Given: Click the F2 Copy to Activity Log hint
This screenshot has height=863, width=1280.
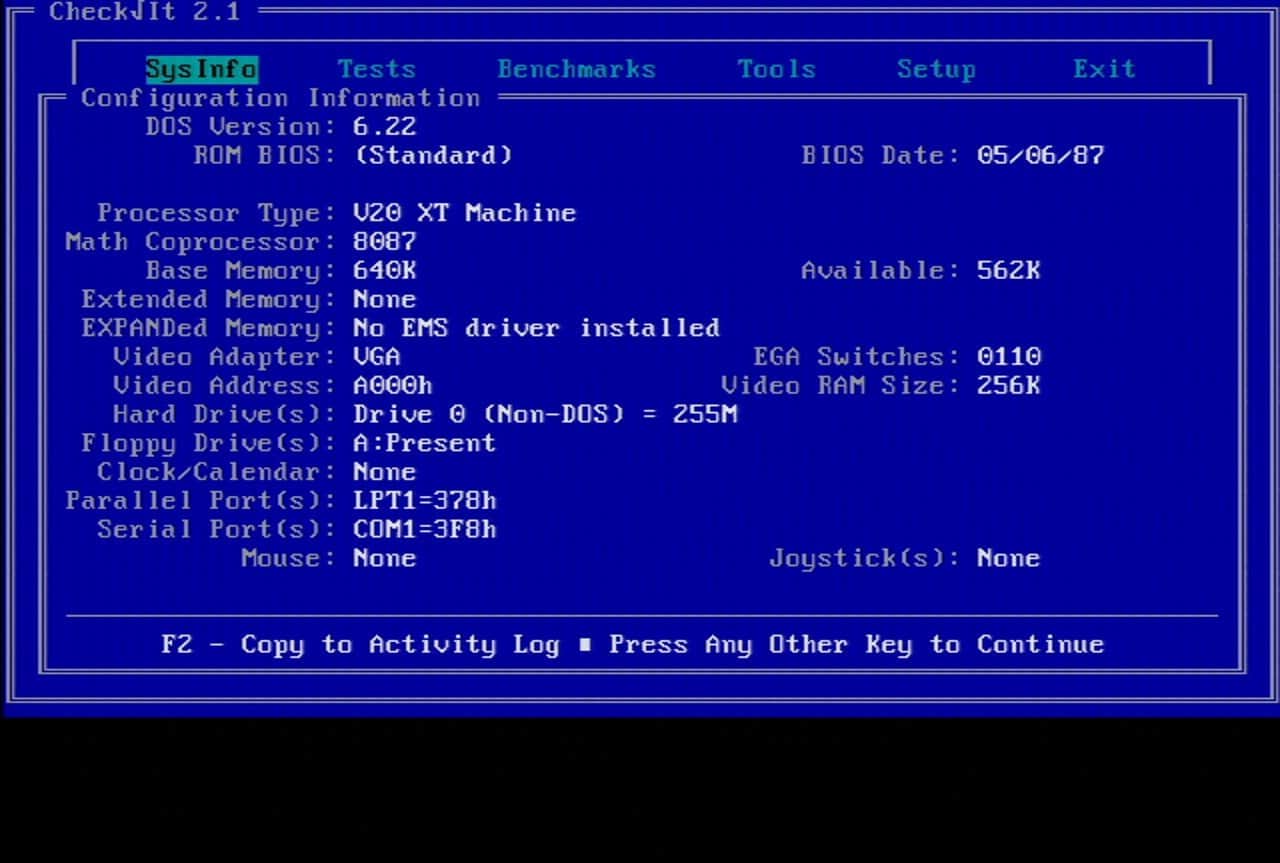Looking at the screenshot, I should [x=360, y=645].
